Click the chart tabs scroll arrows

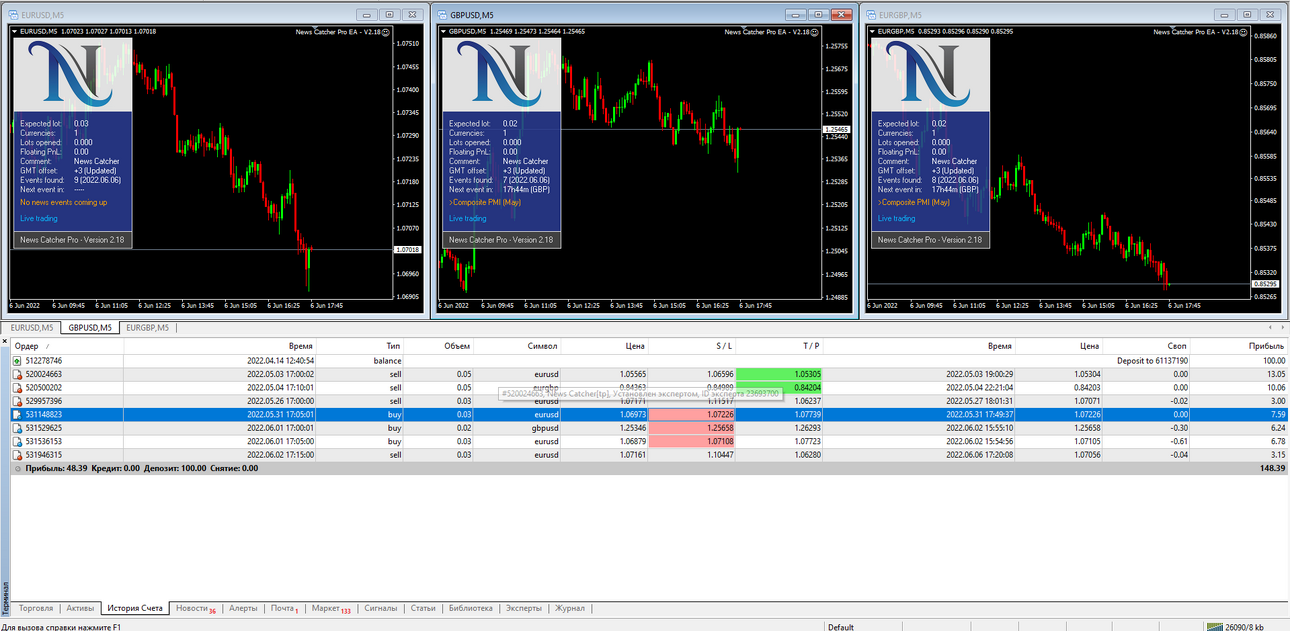tap(1275, 327)
